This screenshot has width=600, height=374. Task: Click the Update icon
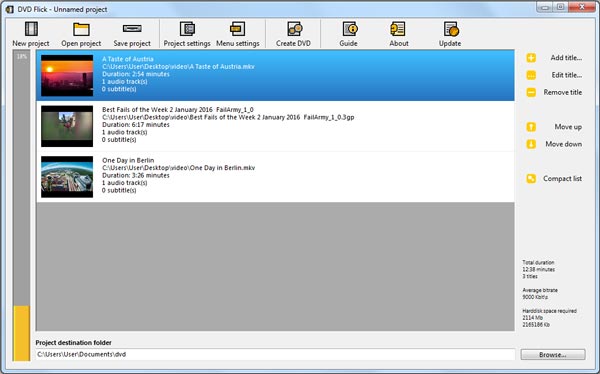pyautogui.click(x=451, y=29)
